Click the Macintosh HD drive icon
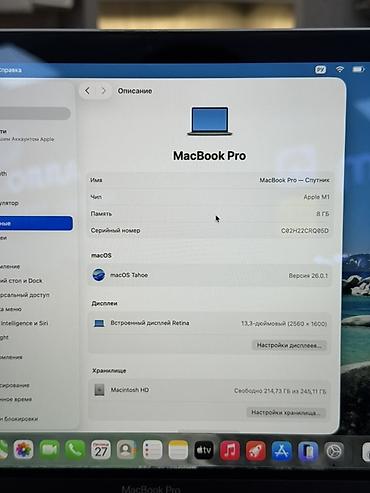 [x=99, y=390]
